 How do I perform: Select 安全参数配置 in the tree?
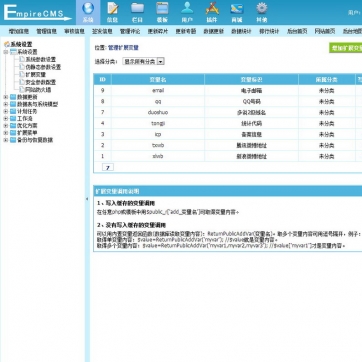coord(41,82)
